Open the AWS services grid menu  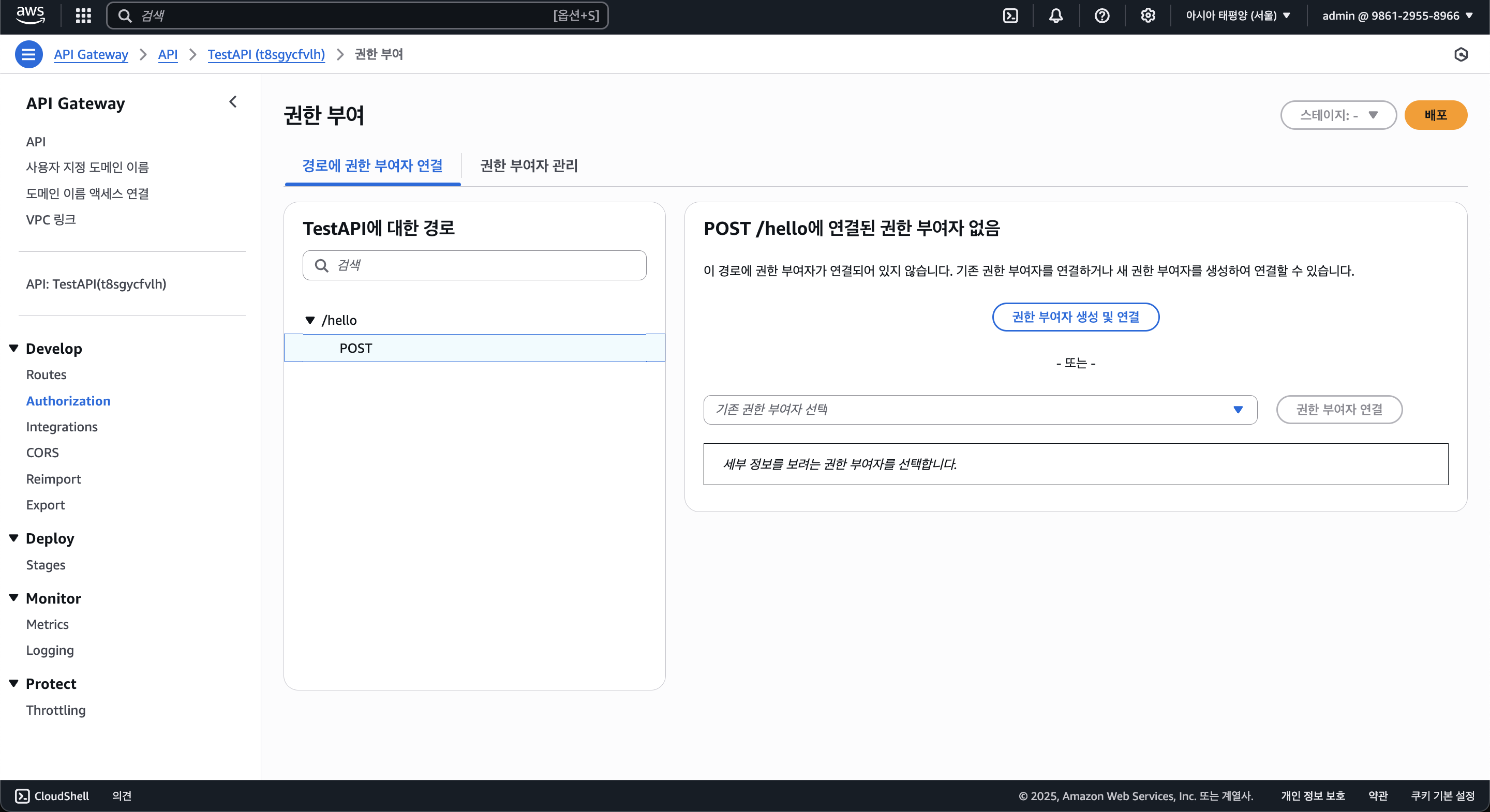click(x=83, y=16)
